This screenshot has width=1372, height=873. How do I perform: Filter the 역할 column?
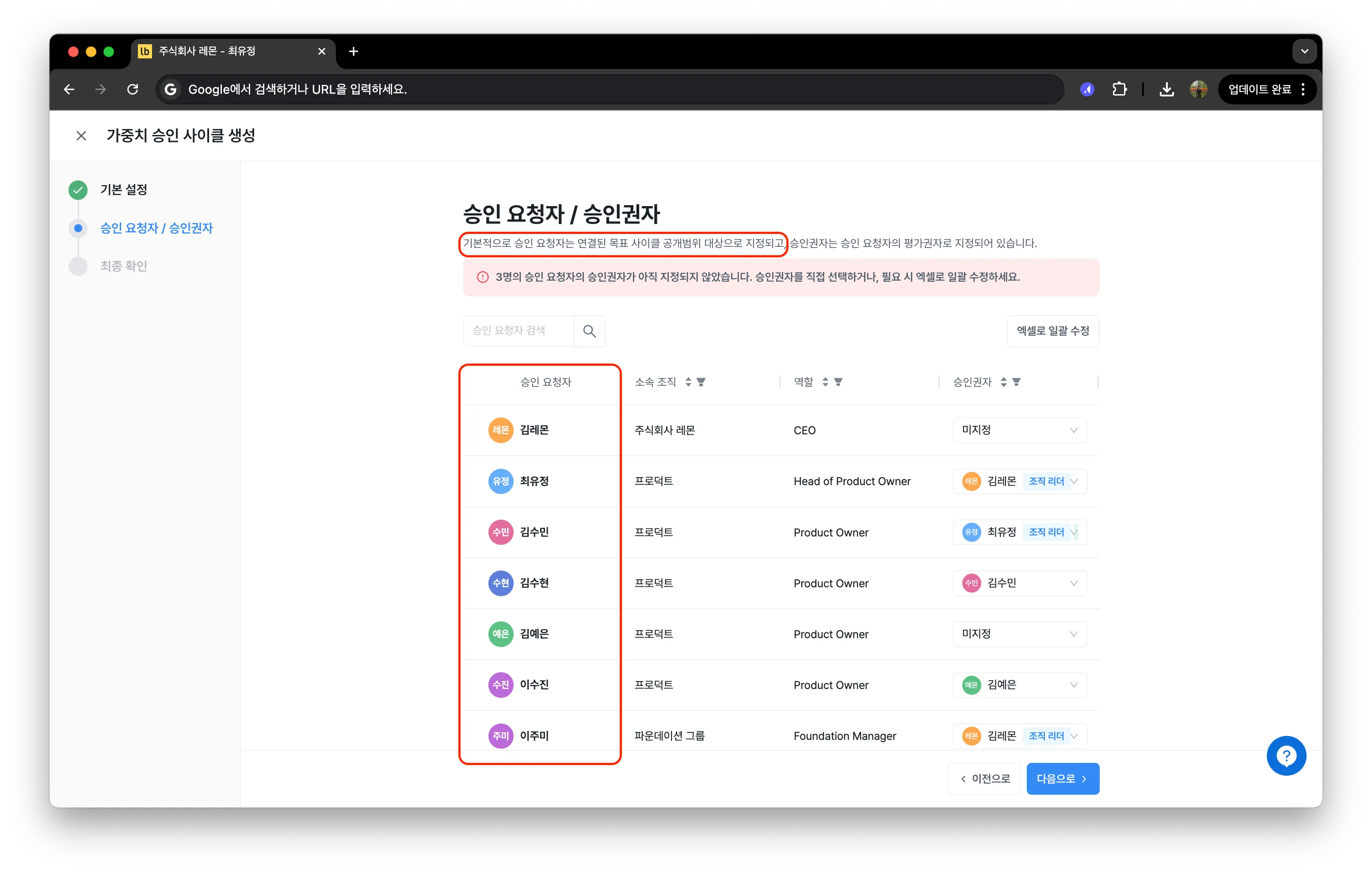(838, 382)
